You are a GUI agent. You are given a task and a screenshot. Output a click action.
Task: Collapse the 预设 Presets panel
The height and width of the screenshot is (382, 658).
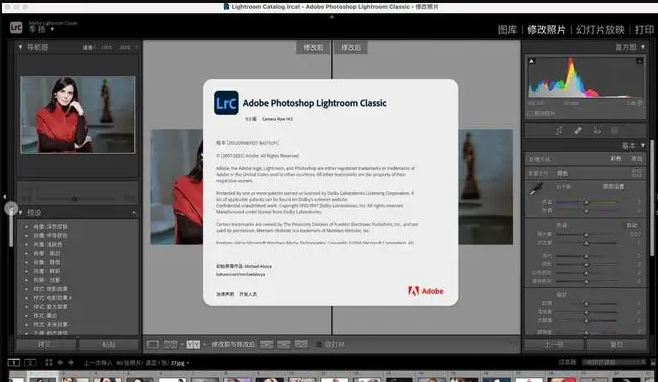click(20, 213)
